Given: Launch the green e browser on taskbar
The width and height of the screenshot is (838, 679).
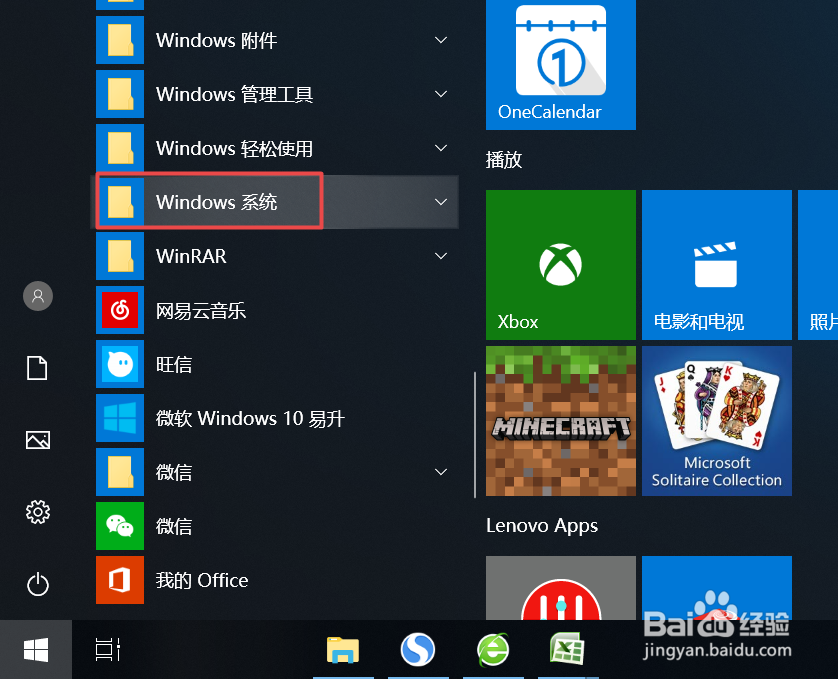Looking at the screenshot, I should 493,650.
